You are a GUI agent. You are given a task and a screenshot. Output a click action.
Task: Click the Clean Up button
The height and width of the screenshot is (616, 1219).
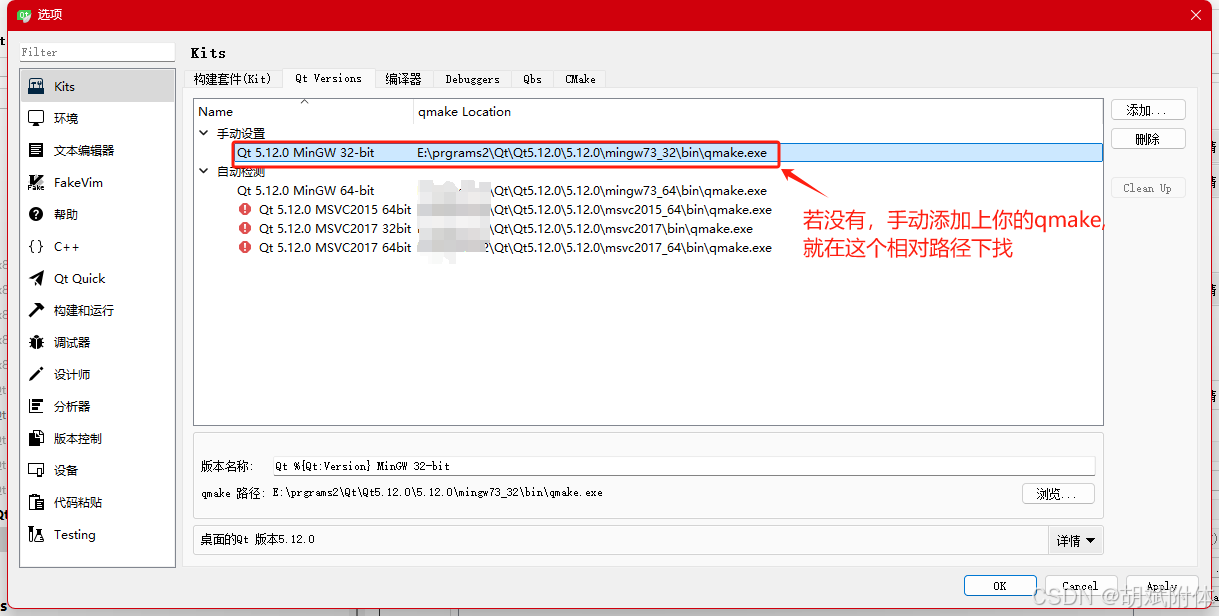(x=1148, y=188)
